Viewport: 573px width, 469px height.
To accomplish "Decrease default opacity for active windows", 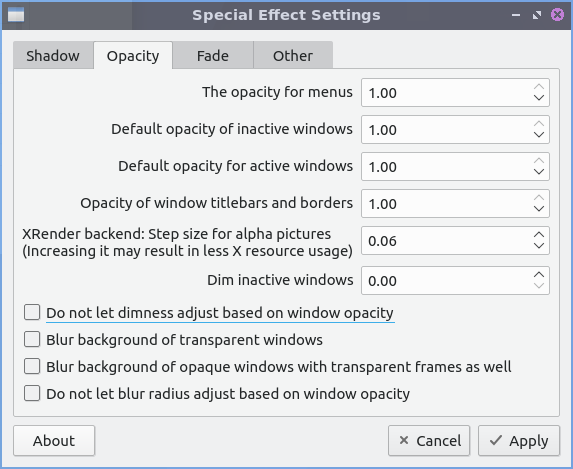I will coord(539,171).
